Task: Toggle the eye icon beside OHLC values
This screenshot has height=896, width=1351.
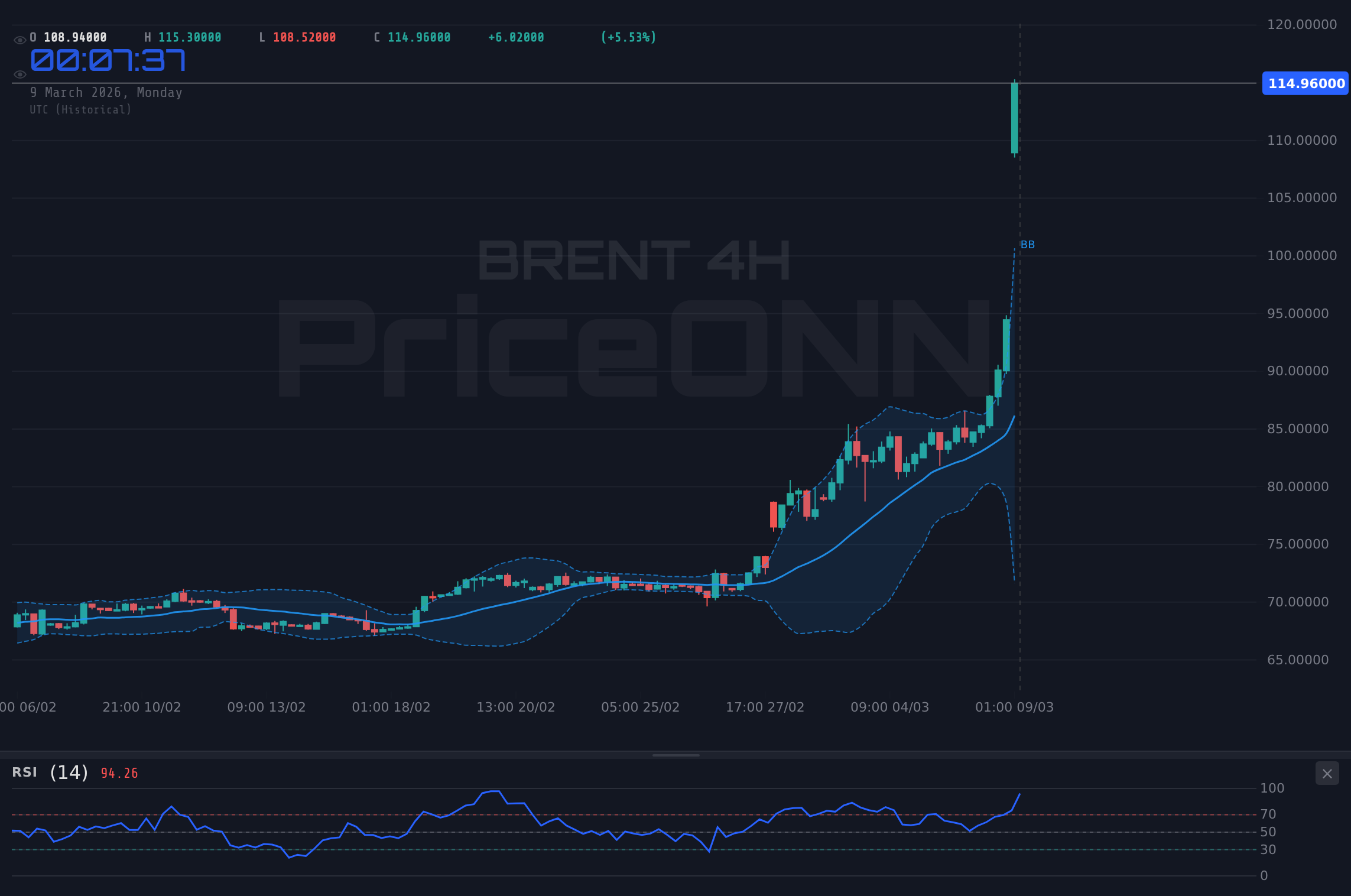Action: tap(20, 40)
